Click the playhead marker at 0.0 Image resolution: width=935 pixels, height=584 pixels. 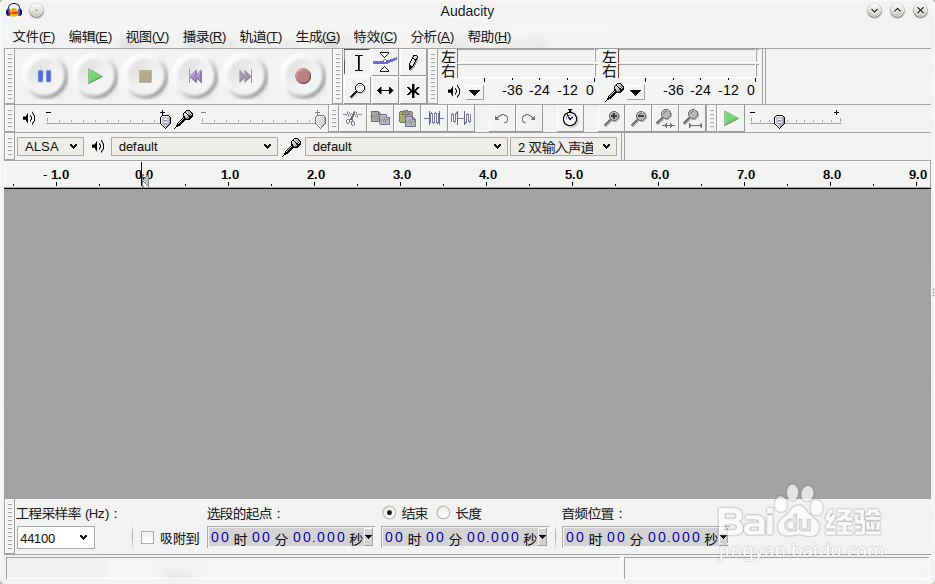(x=144, y=180)
